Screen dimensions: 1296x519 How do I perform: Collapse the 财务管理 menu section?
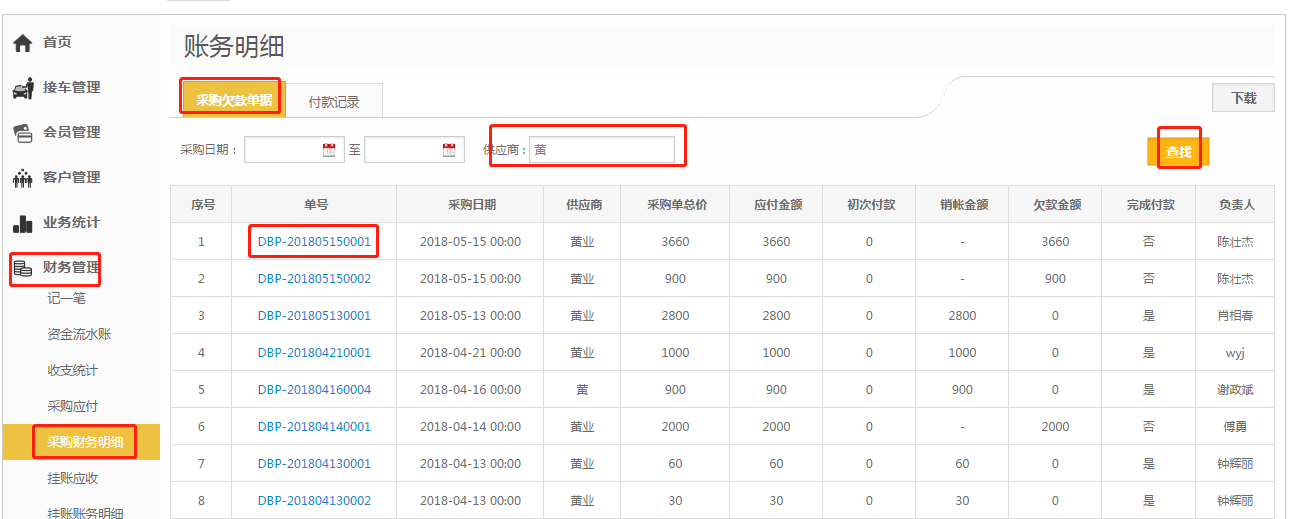(x=71, y=268)
